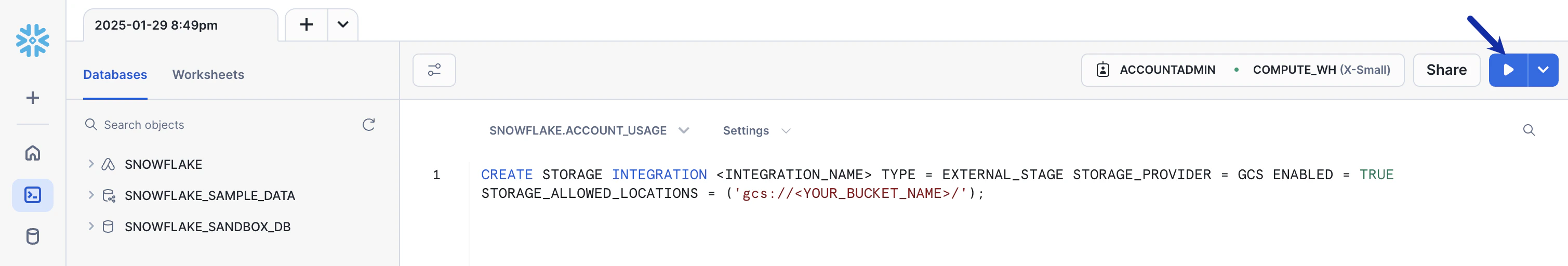Select the Databases tab

[x=115, y=74]
